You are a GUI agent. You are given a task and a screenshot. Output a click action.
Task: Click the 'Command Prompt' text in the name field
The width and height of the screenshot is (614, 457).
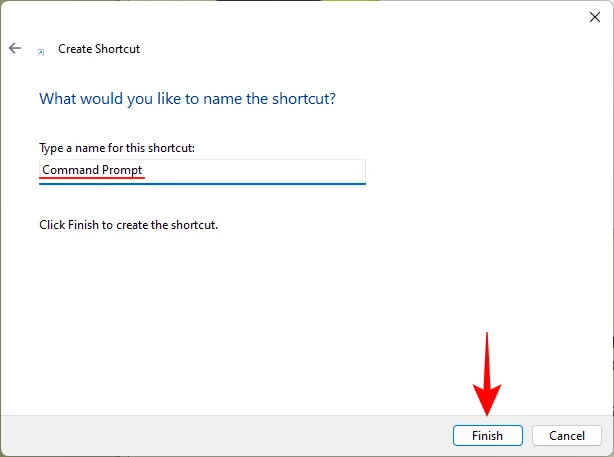[x=92, y=170]
